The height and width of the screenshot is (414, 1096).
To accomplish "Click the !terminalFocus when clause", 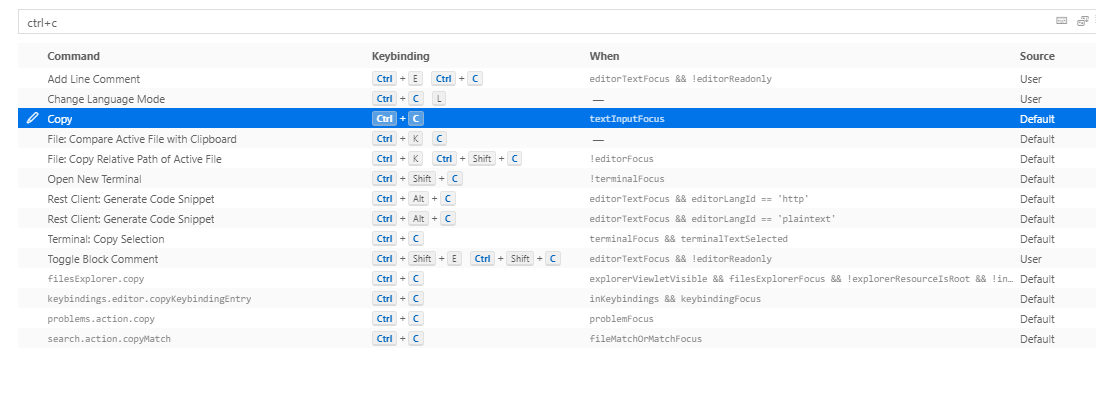I will click(627, 179).
